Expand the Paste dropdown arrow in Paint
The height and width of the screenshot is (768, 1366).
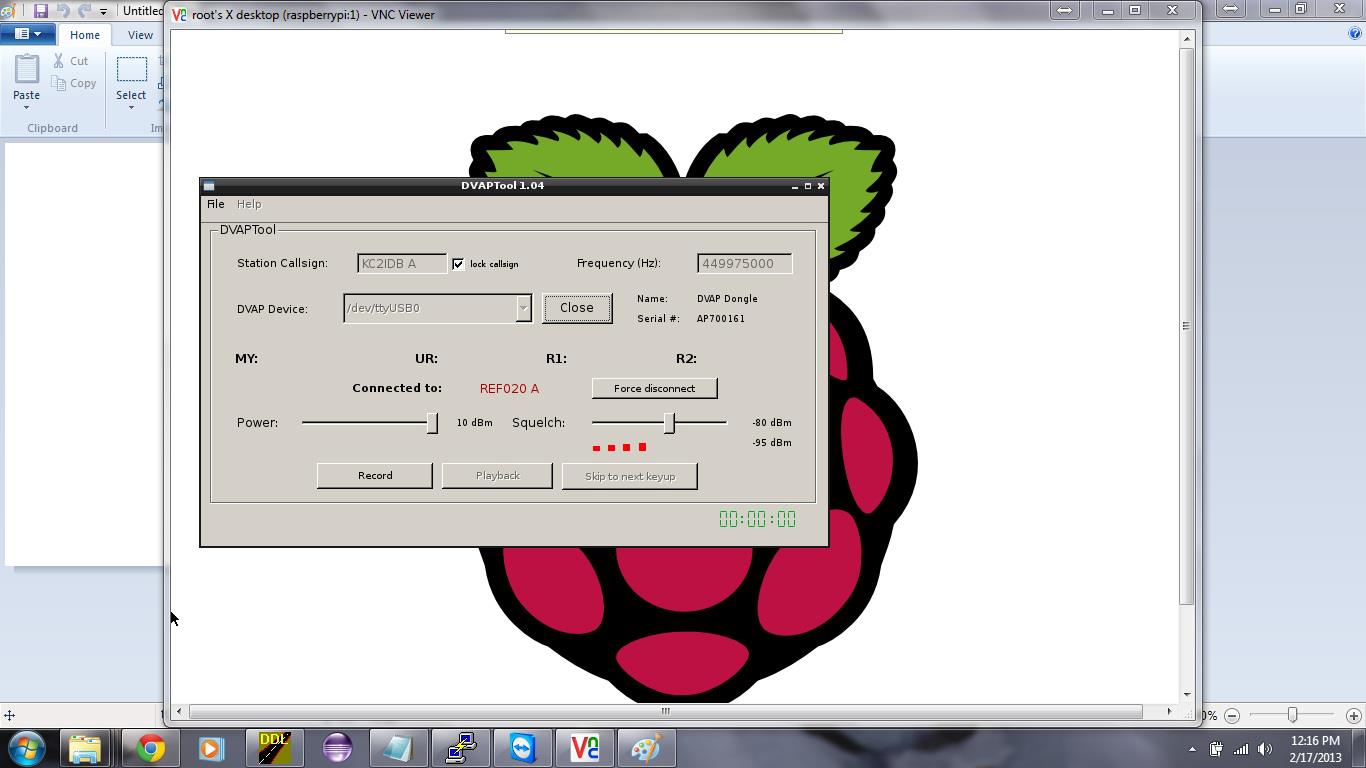pos(27,107)
